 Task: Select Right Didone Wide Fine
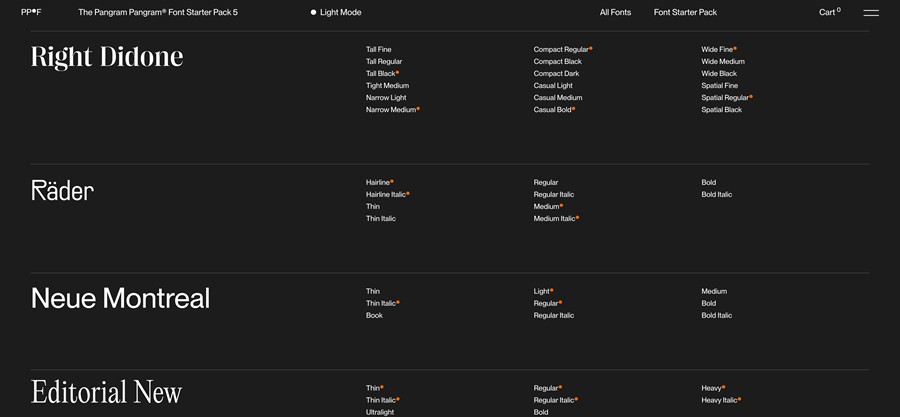click(719, 49)
